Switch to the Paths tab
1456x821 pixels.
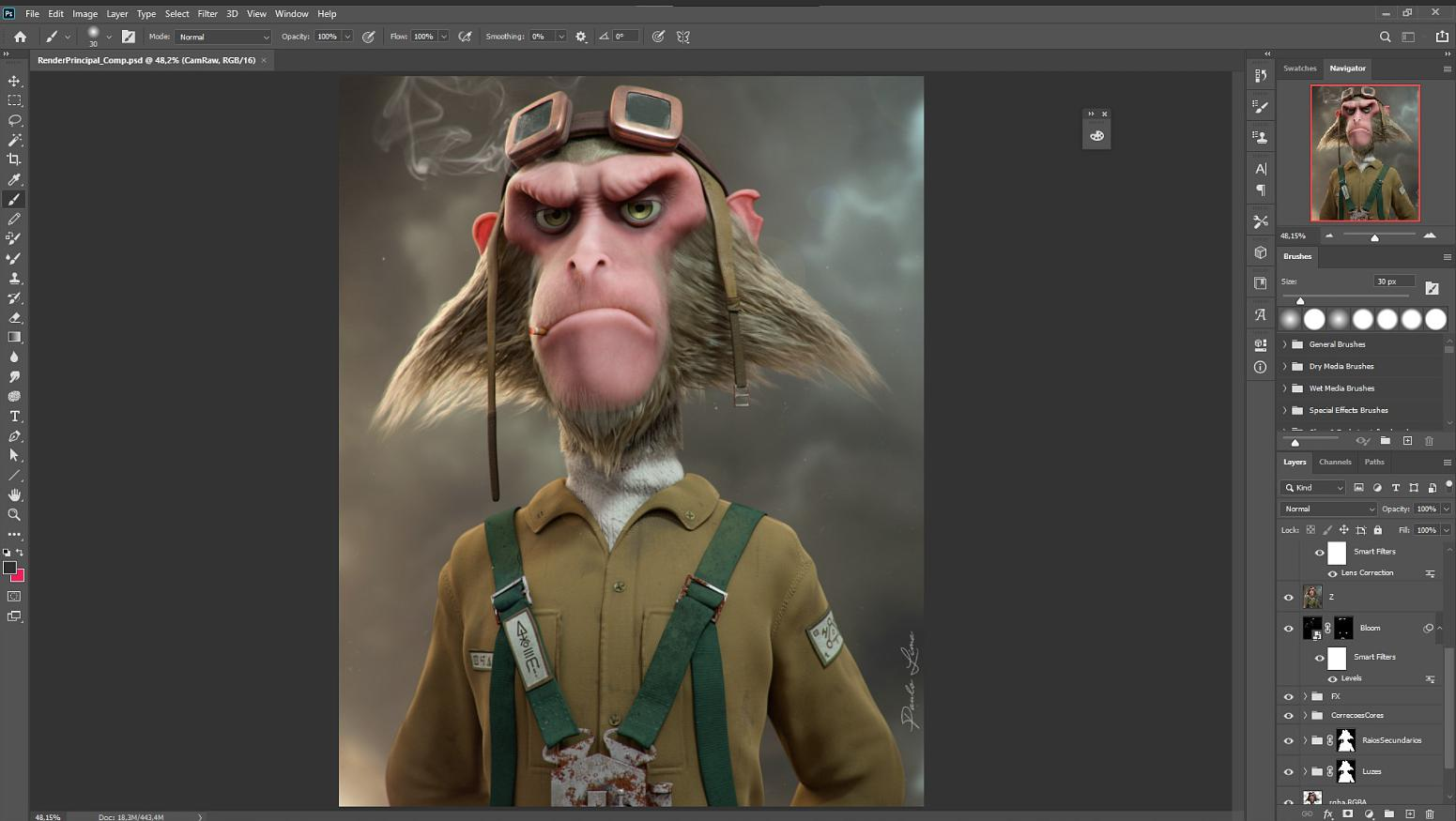(x=1374, y=462)
